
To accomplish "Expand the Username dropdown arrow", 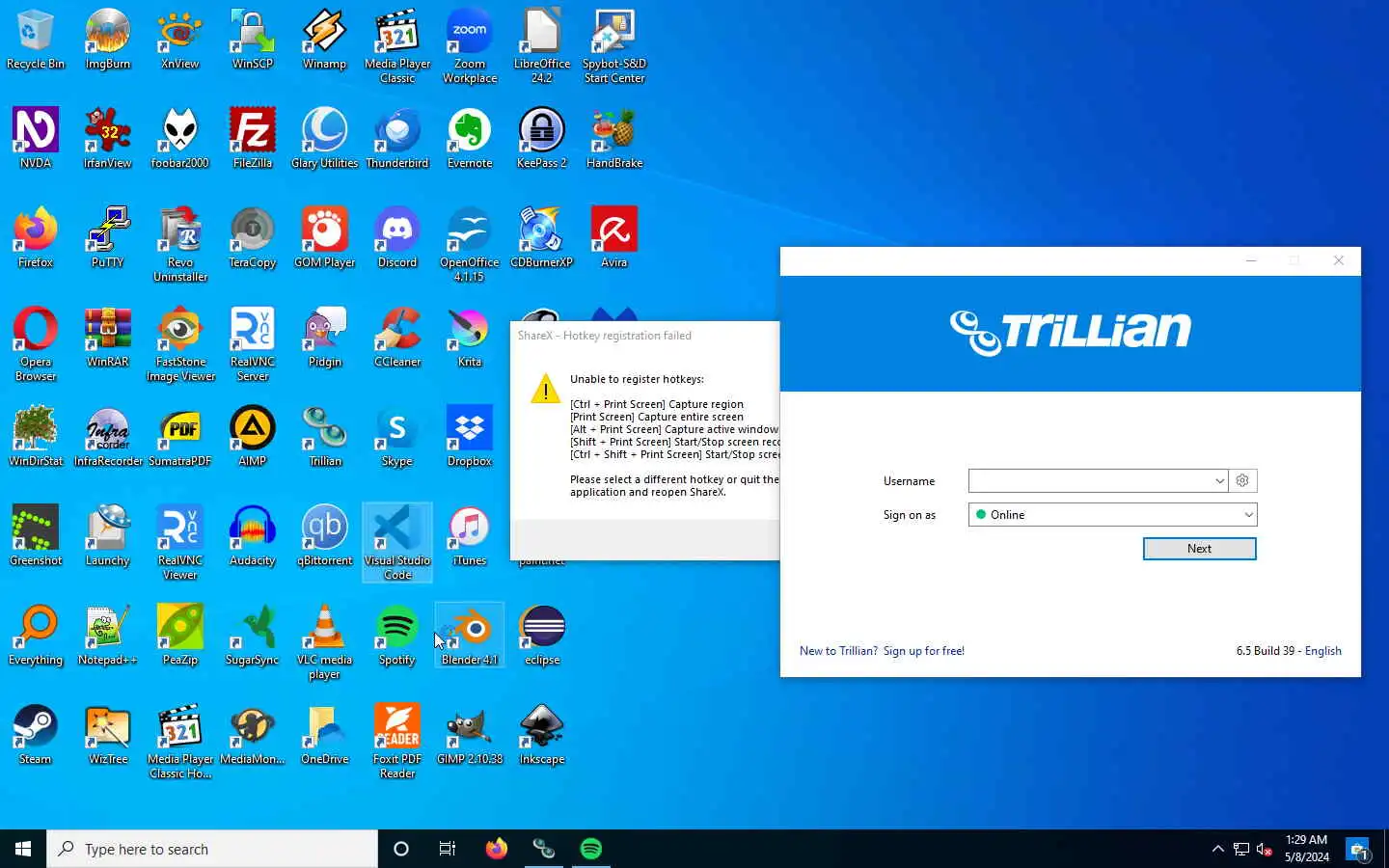I will point(1219,480).
